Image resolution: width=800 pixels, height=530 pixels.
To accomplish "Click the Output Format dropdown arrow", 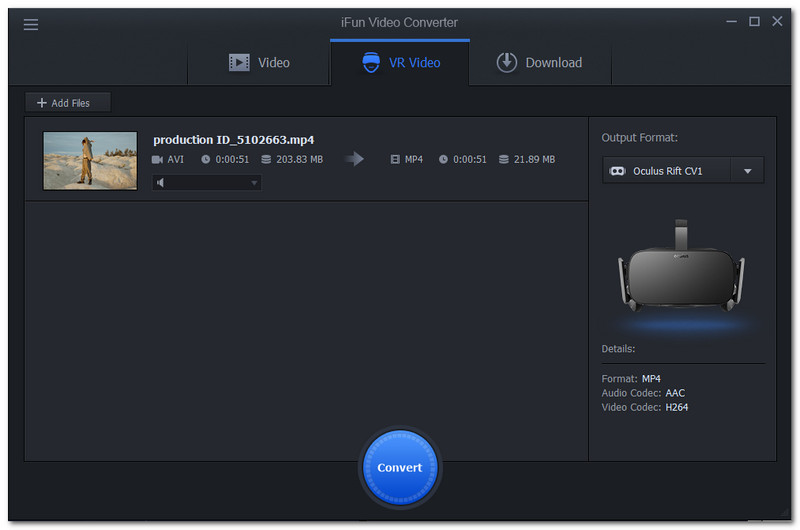I will pos(748,171).
